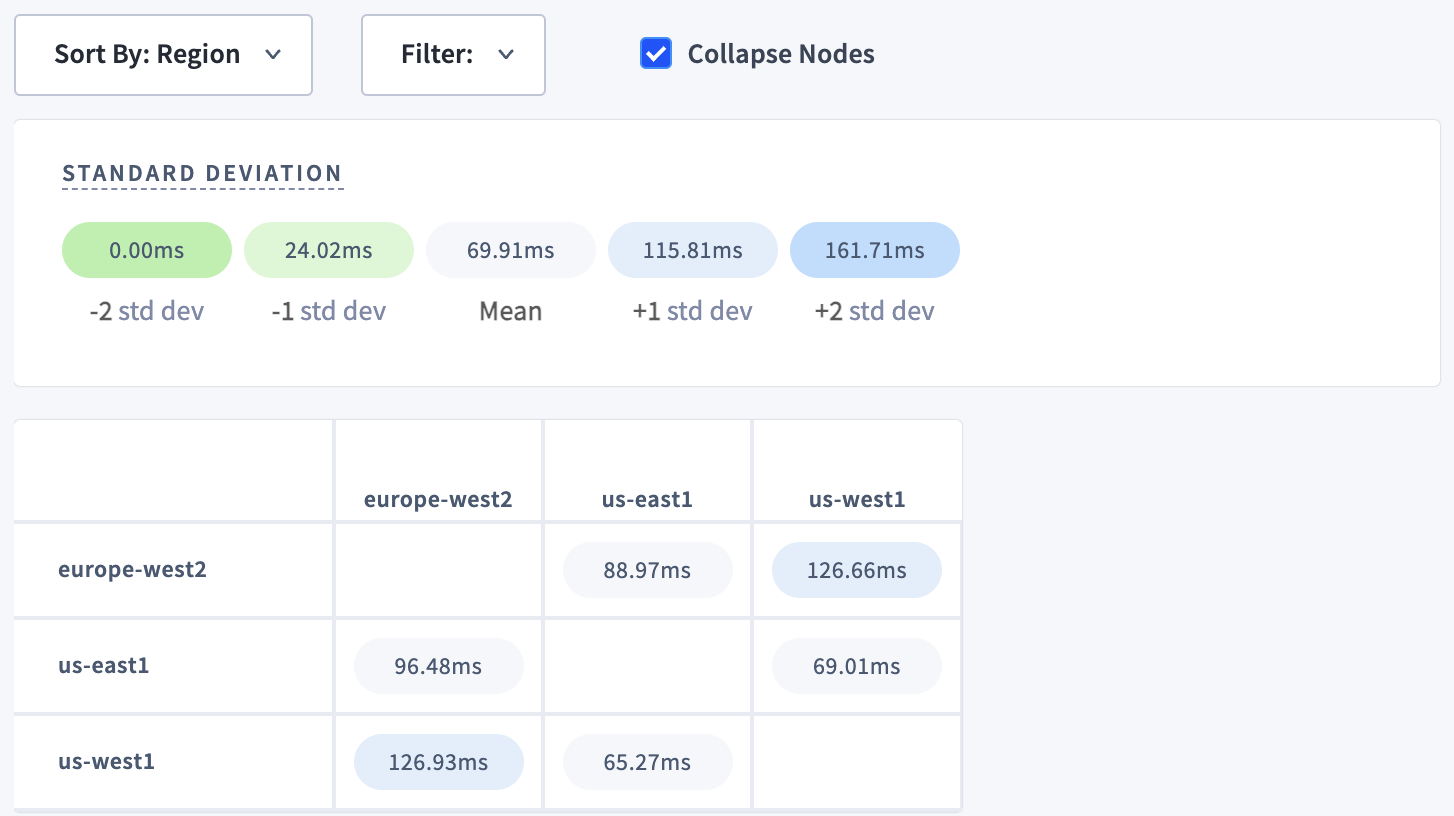Select the europe-west2 column header
The height and width of the screenshot is (816, 1454).
click(438, 499)
